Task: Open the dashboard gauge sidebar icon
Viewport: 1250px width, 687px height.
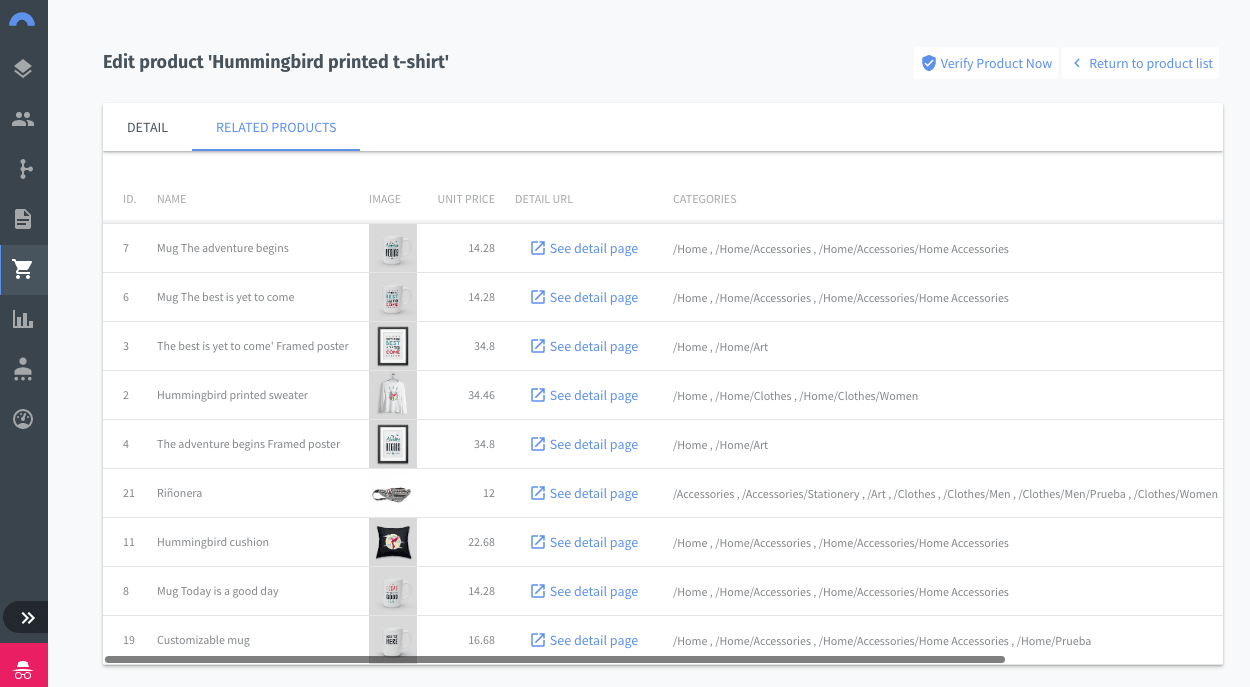Action: coord(23,419)
